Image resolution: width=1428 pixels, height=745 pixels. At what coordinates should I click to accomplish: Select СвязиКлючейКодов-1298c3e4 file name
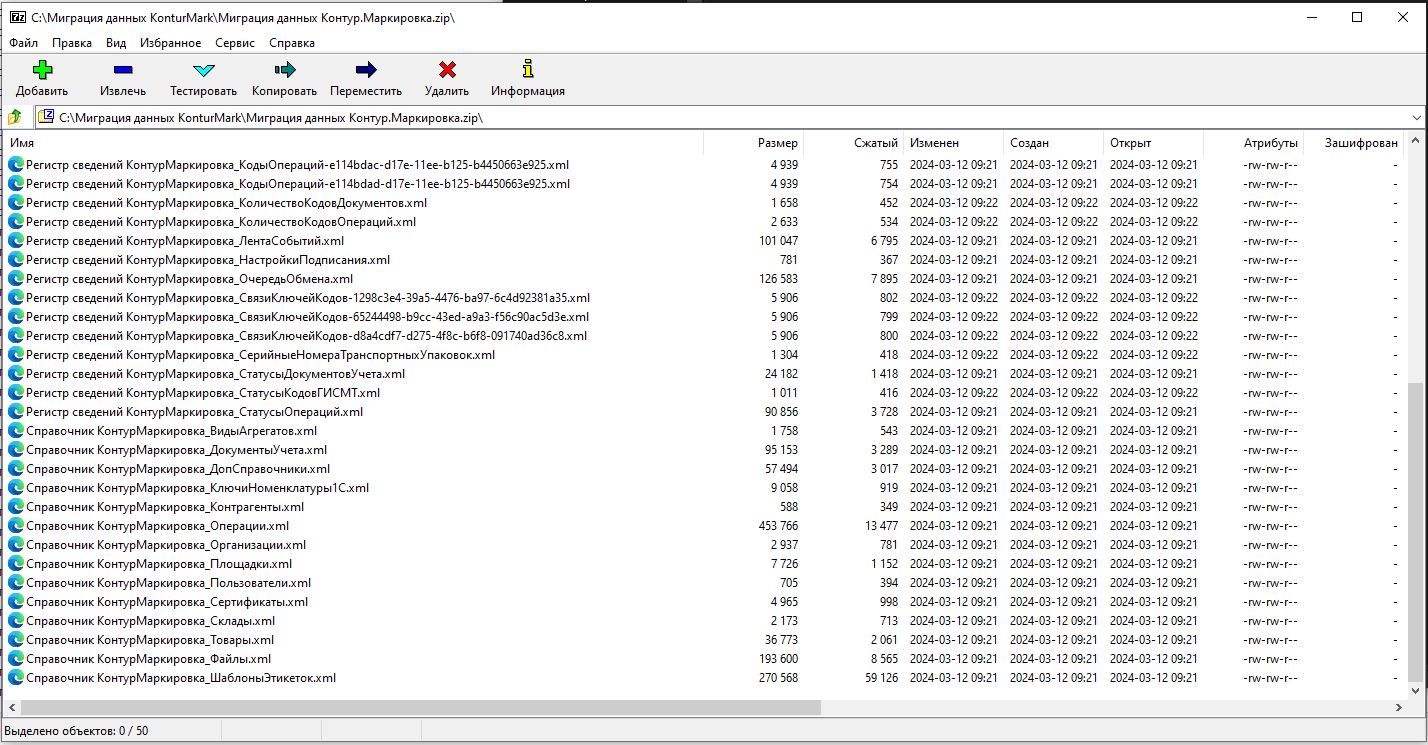(308, 298)
